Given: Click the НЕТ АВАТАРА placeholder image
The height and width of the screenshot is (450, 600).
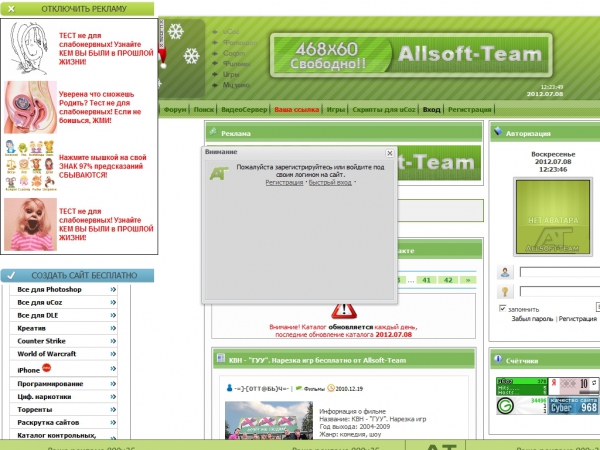Looking at the screenshot, I should (x=553, y=217).
